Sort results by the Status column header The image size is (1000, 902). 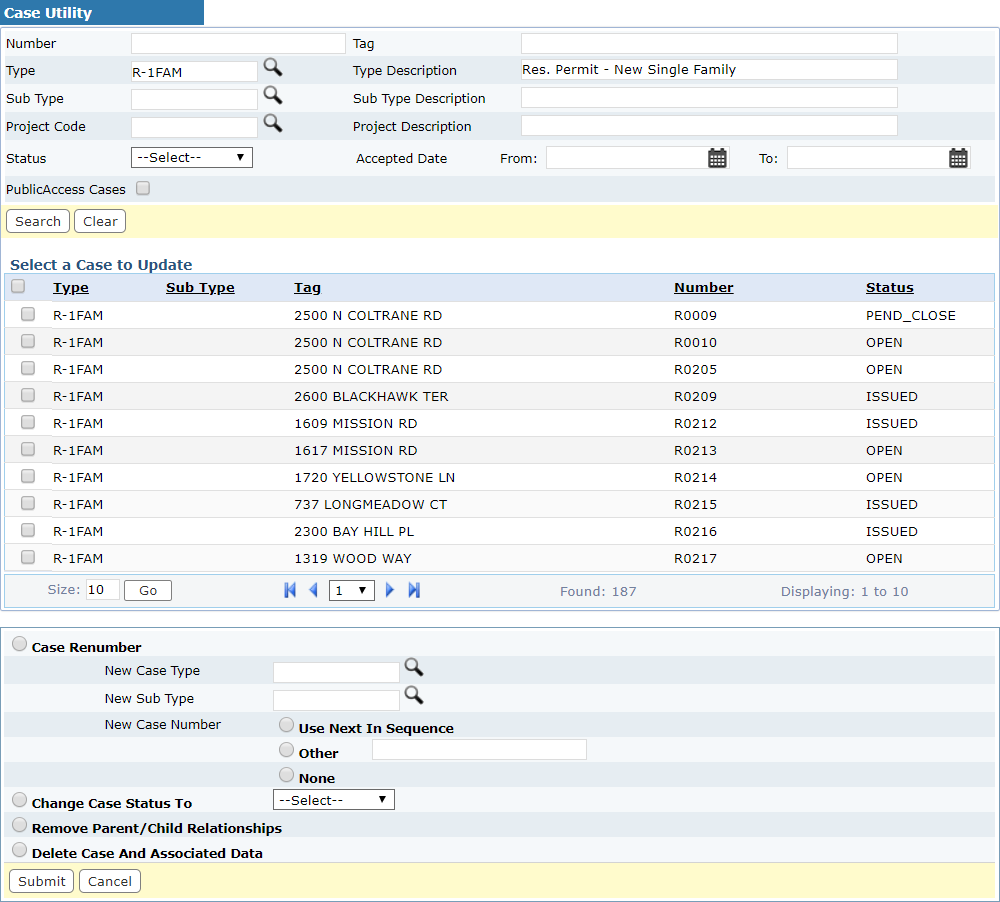(889, 288)
